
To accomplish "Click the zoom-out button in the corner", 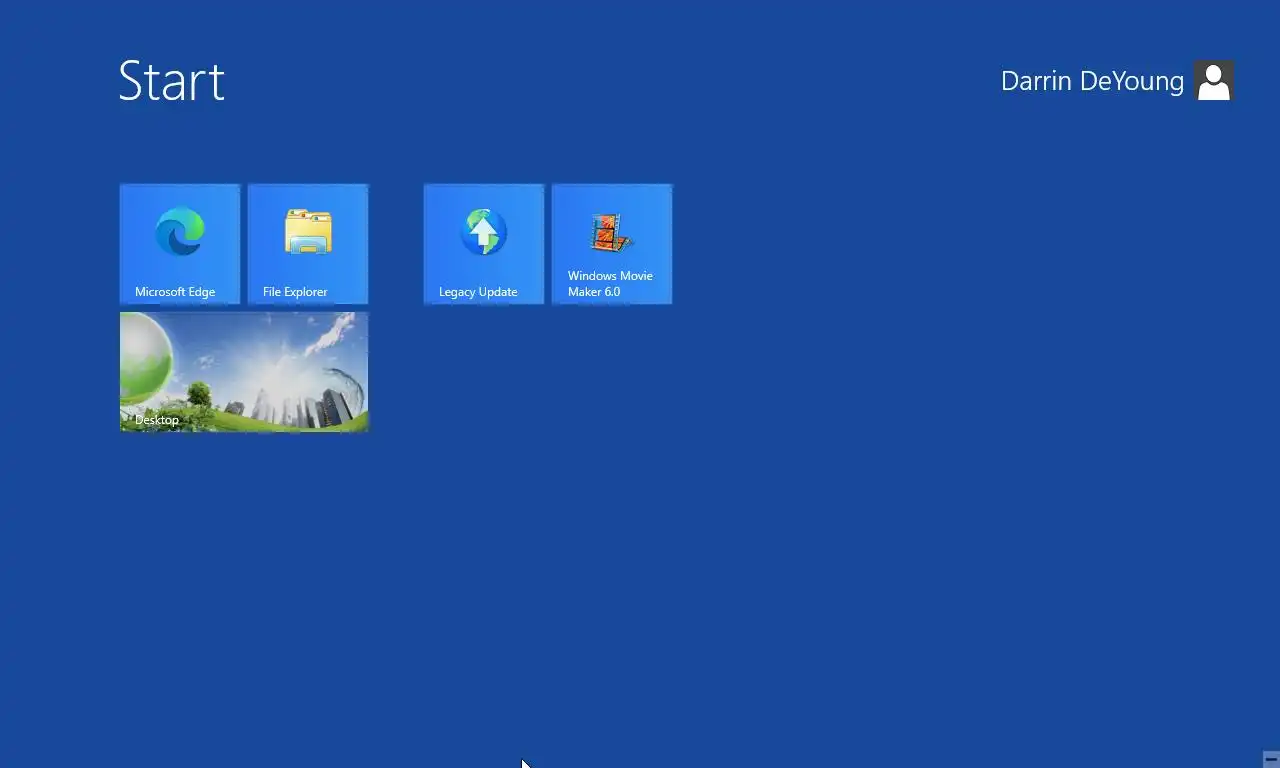I will tap(1271, 759).
